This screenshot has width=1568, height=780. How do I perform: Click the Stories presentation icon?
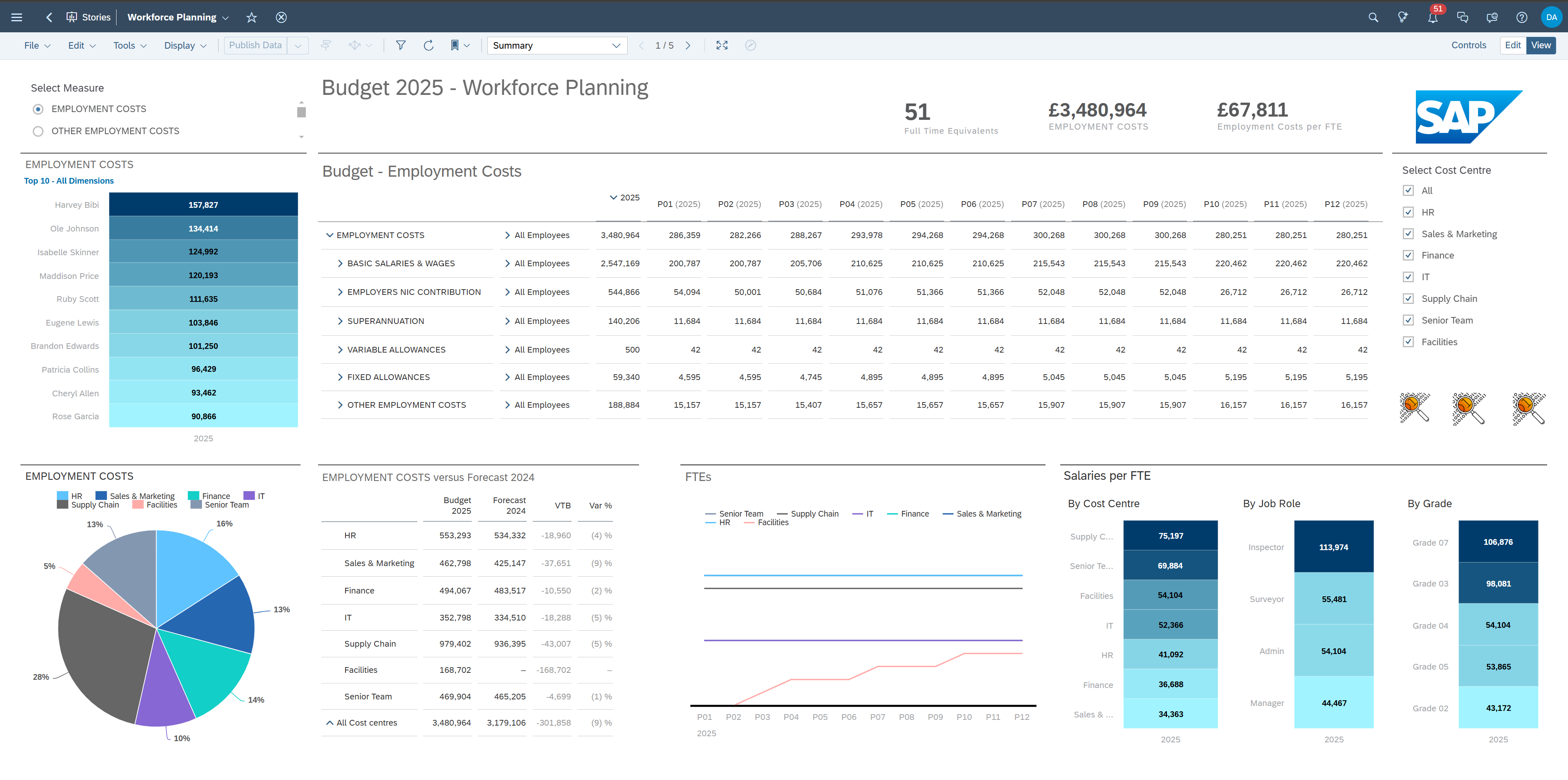(x=72, y=17)
